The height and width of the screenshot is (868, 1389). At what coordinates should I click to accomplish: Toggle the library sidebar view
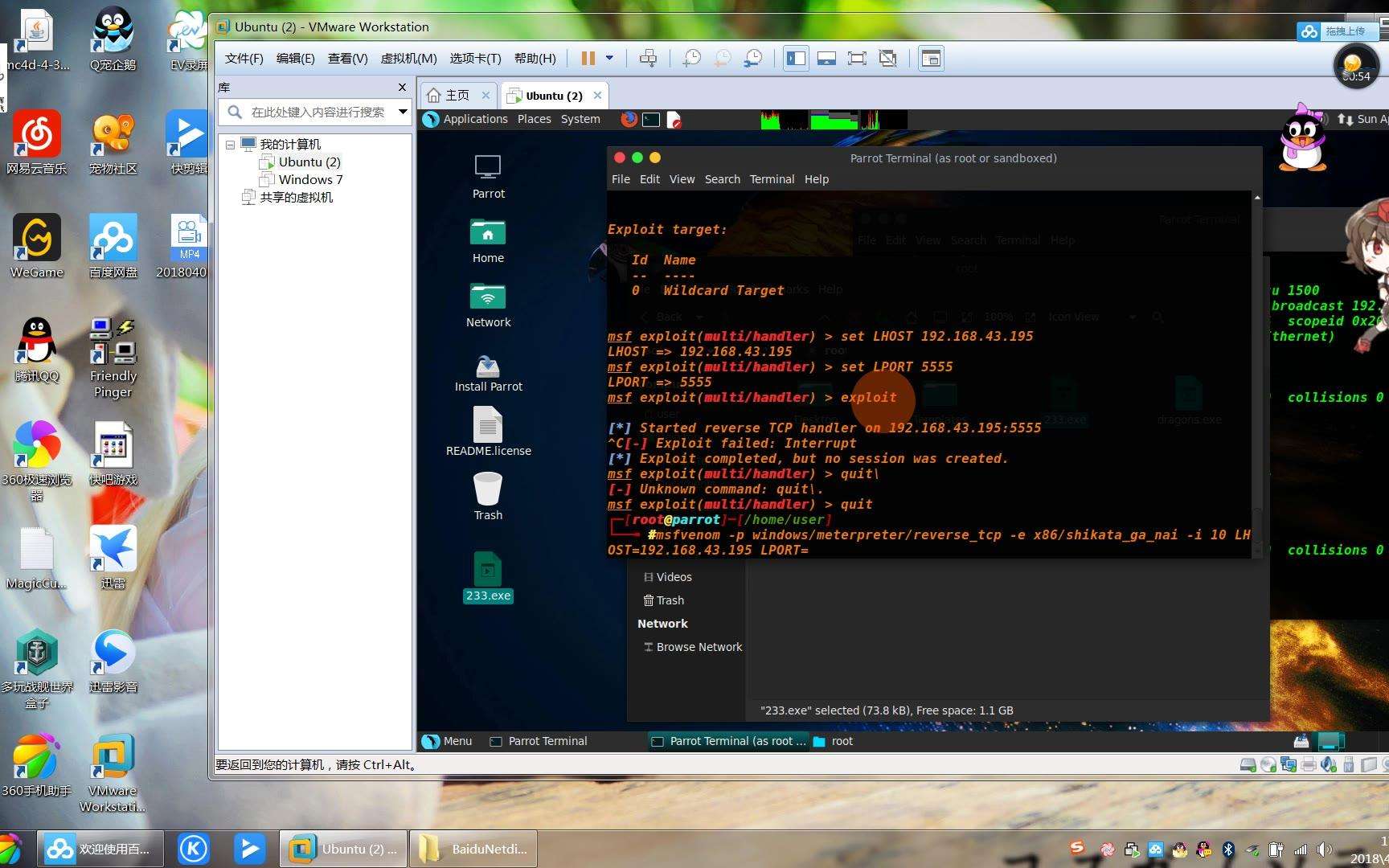coord(796,59)
